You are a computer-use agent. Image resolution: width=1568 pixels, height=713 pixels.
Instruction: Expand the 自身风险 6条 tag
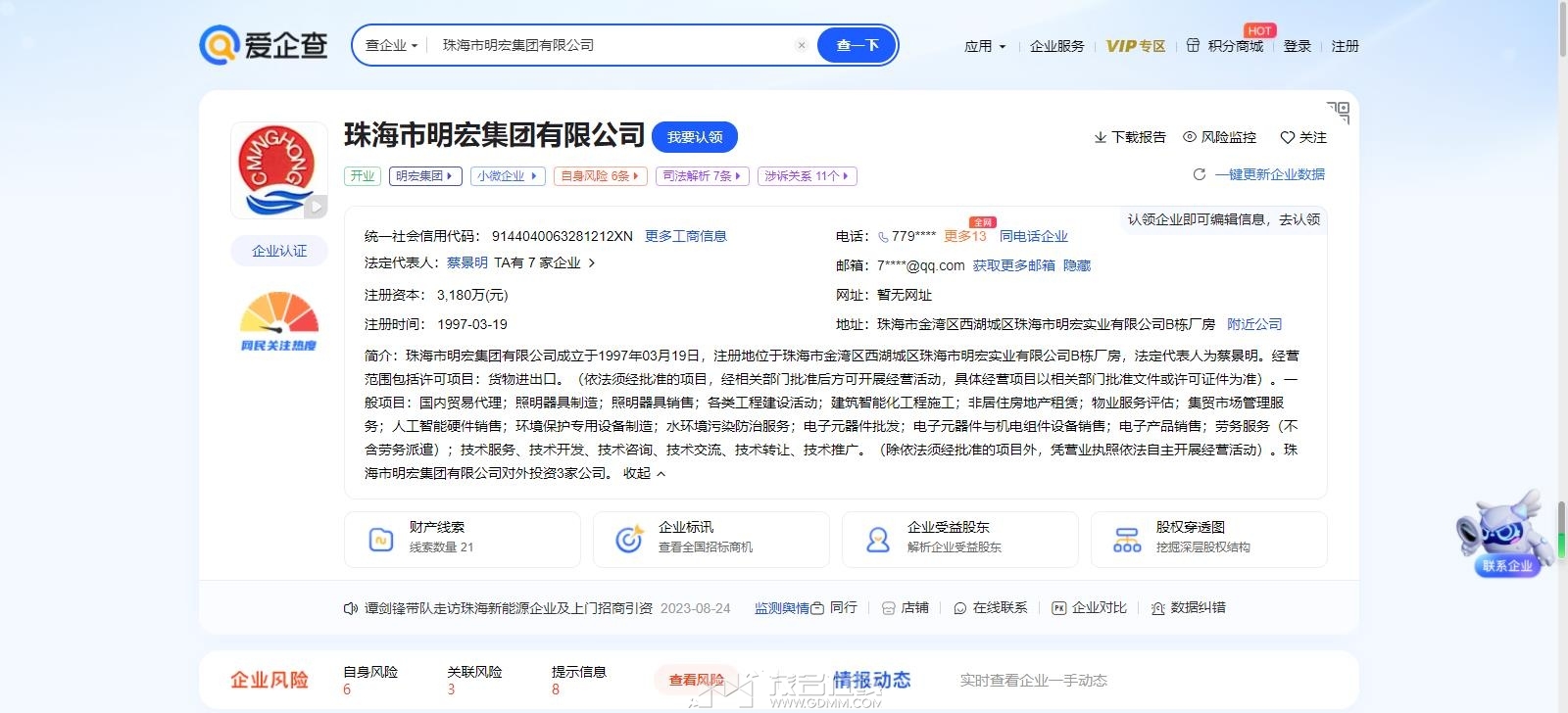pos(600,176)
